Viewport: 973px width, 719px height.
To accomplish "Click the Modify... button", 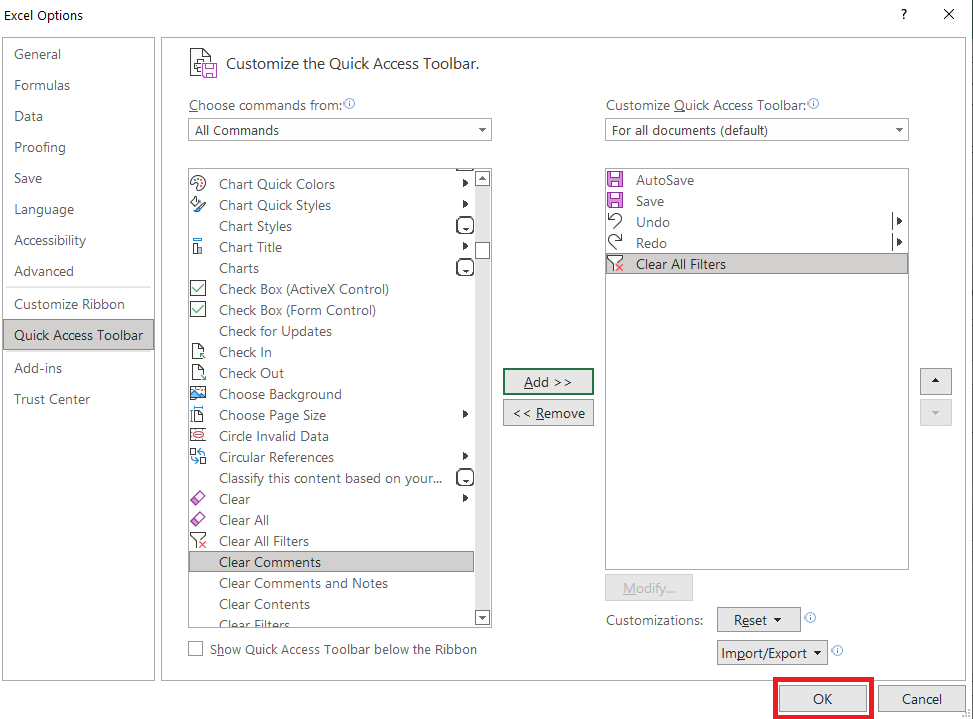I will click(x=649, y=587).
